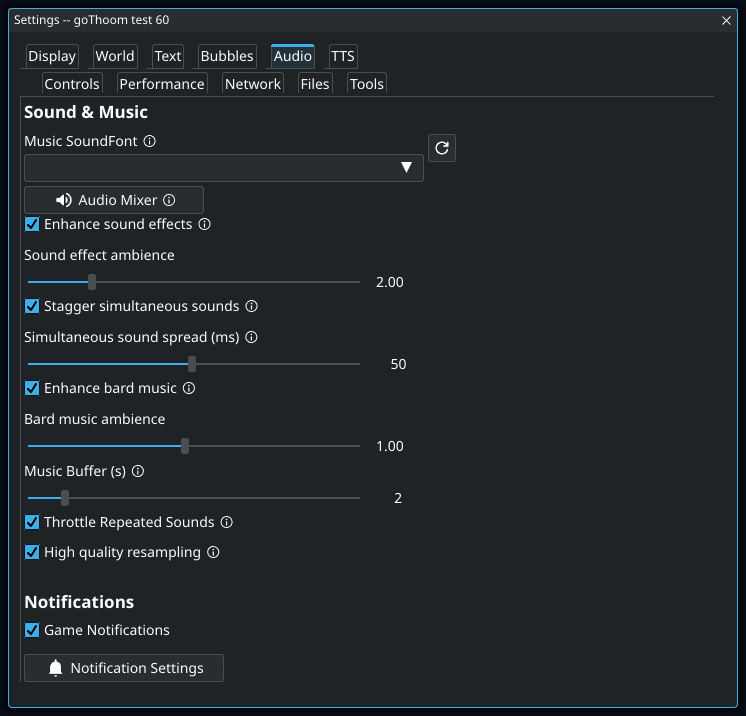Toggle Enhance bard music checkbox
Screen dimensions: 746x716
pyautogui.click(x=32, y=388)
